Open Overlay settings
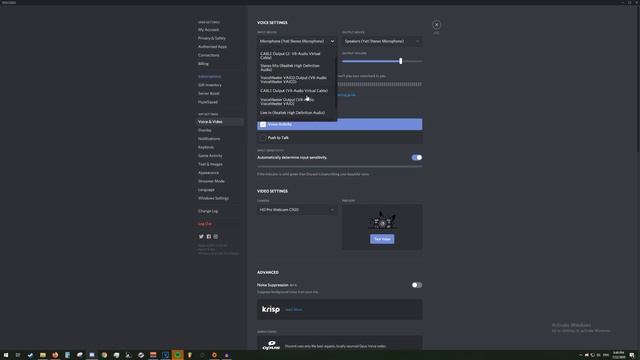The height and width of the screenshot is (360, 640). pyautogui.click(x=205, y=131)
